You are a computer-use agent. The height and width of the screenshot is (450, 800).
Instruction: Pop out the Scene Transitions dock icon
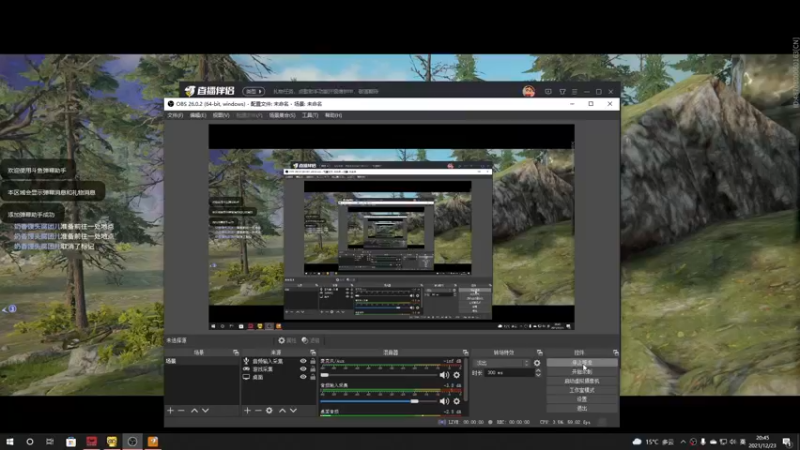coord(540,353)
